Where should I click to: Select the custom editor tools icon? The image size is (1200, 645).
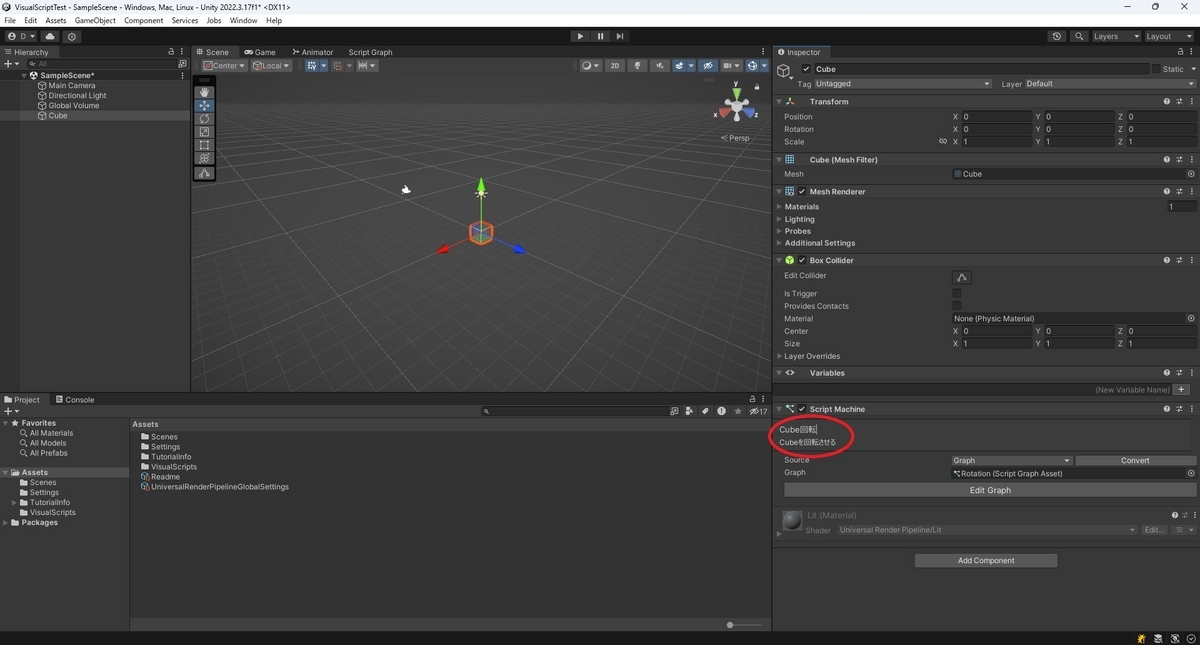tap(204, 173)
